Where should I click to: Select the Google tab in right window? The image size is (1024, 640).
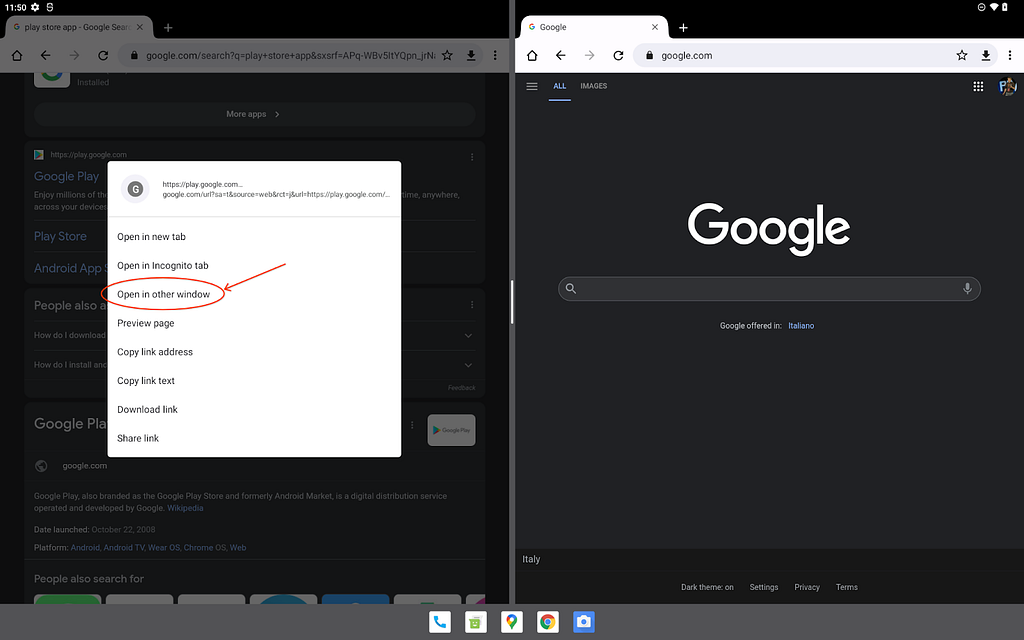pos(594,27)
